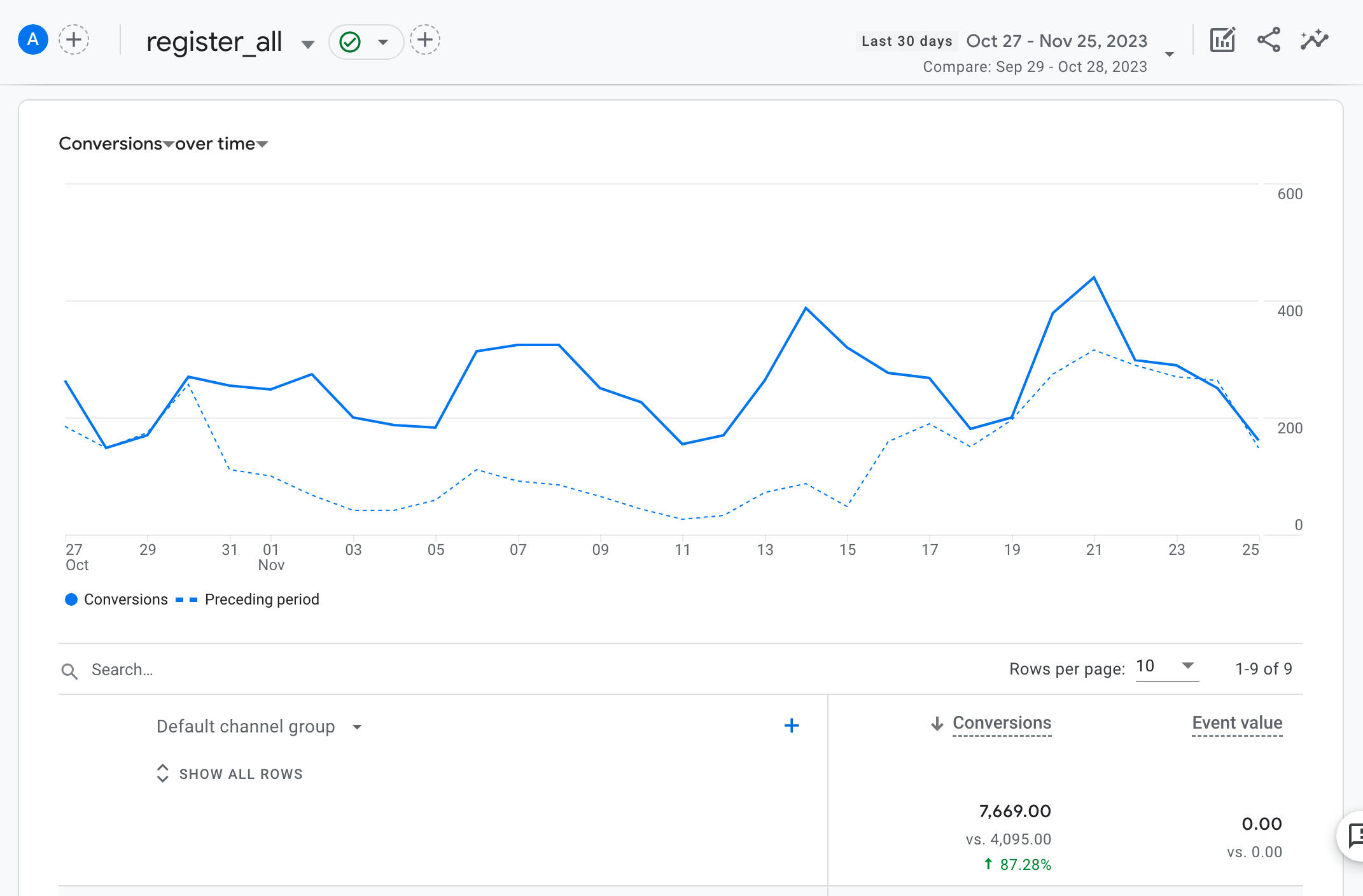Image resolution: width=1363 pixels, height=896 pixels.
Task: Sort by the Conversions column header
Action: tap(1001, 723)
